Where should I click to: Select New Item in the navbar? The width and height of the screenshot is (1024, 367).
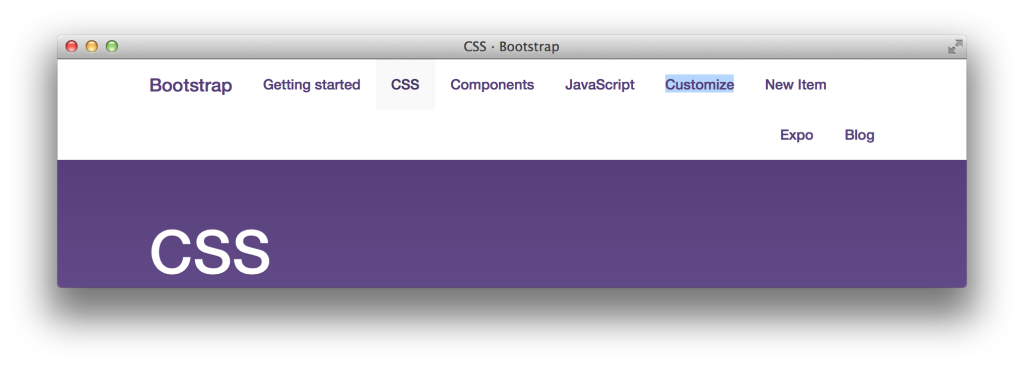[x=795, y=85]
